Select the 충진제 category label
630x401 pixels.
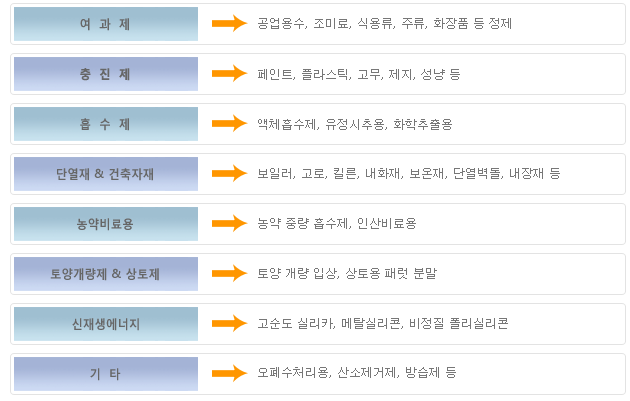(106, 74)
